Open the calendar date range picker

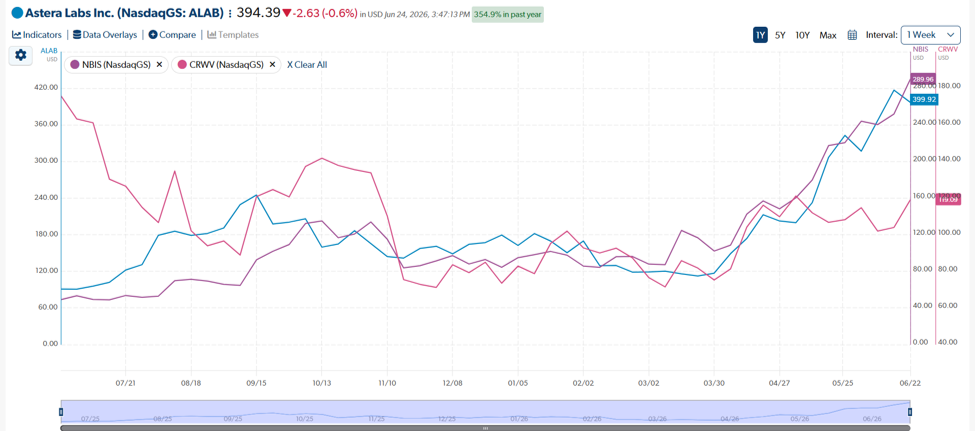click(x=853, y=35)
